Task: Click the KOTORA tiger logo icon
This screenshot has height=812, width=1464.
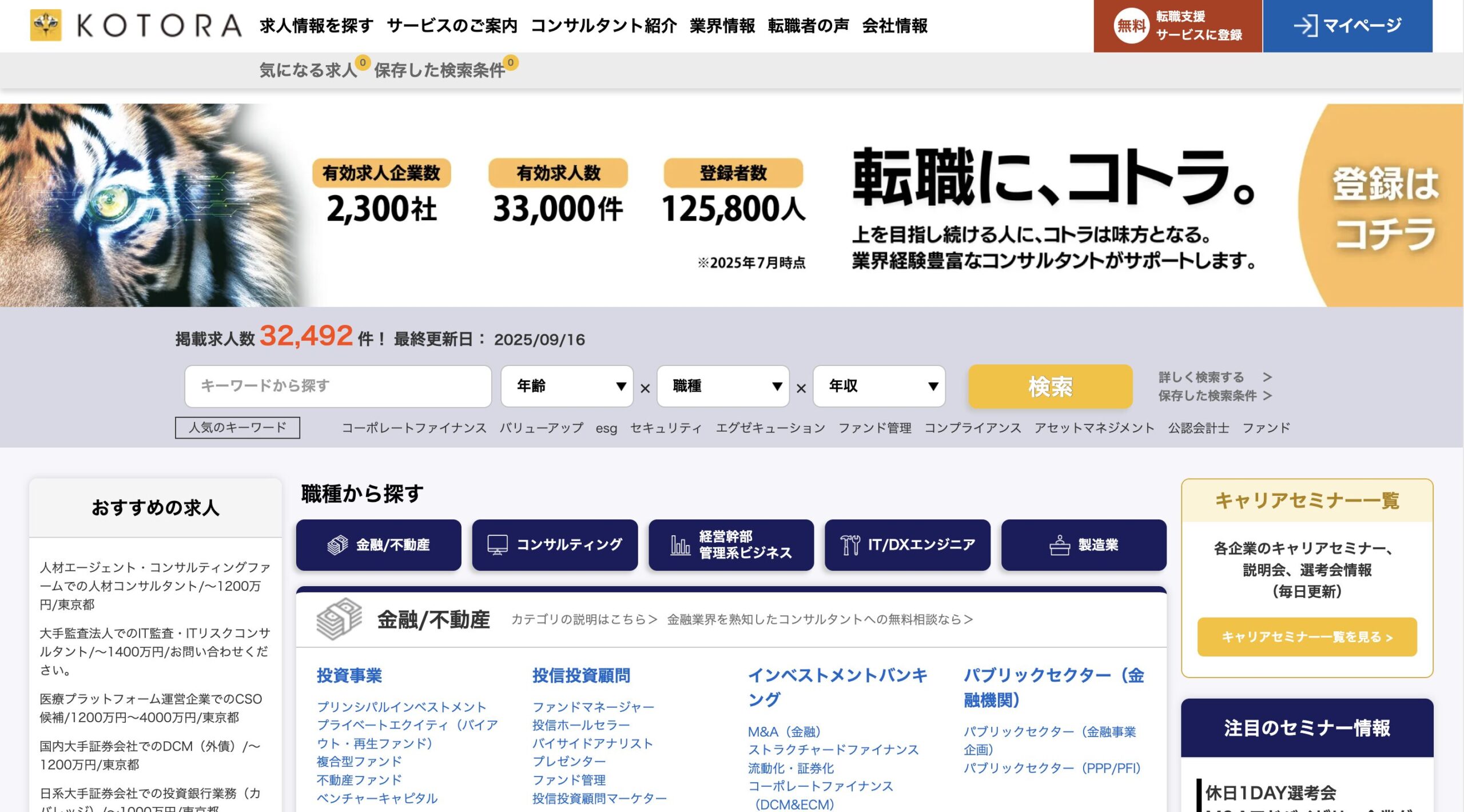Action: coord(46,25)
